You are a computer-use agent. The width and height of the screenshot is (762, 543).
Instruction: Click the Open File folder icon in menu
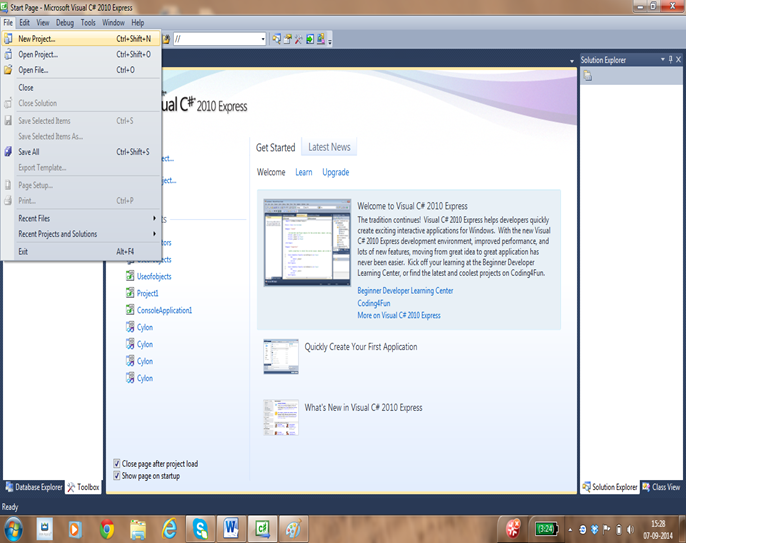pyautogui.click(x=8, y=70)
